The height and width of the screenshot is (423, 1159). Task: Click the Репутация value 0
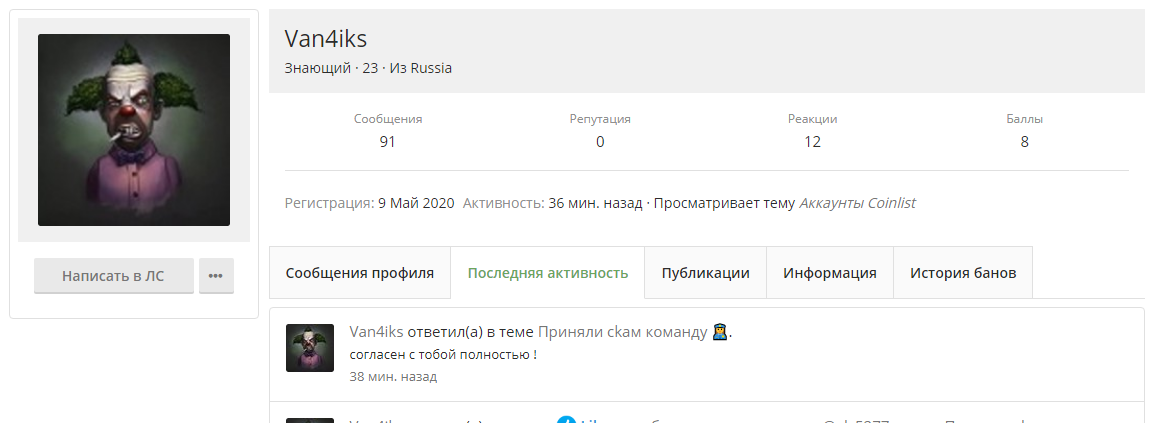(600, 142)
